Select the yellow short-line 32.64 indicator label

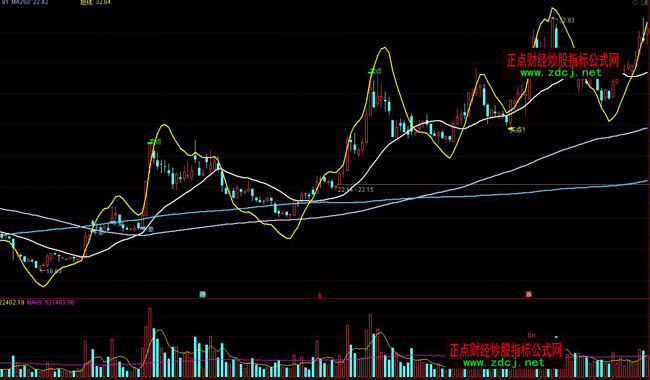[95, 2]
